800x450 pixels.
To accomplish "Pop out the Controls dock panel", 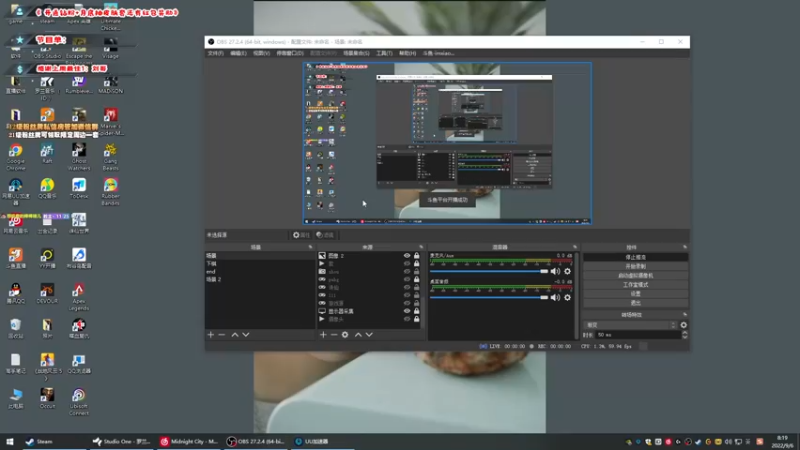I will (x=685, y=247).
